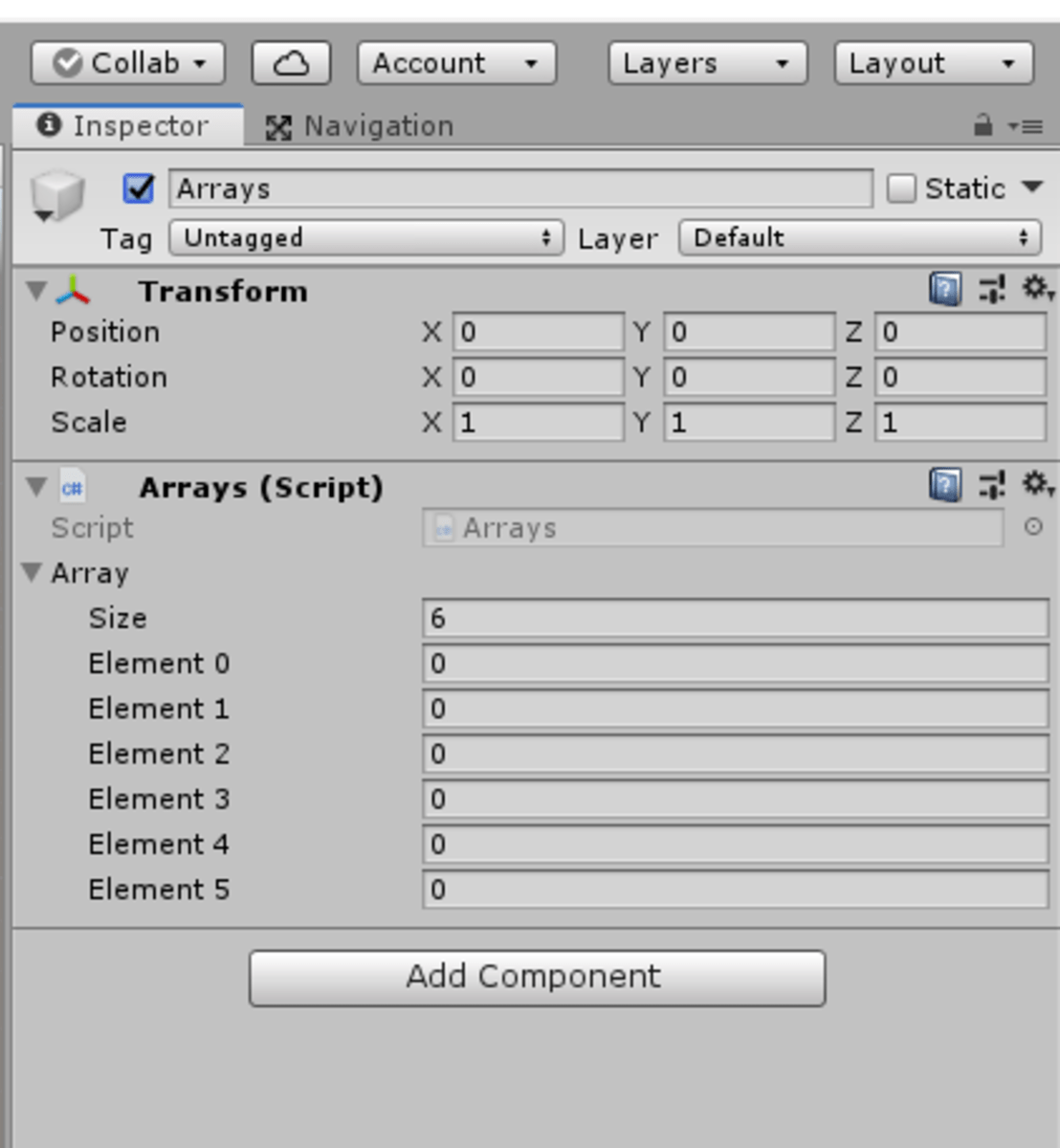The height and width of the screenshot is (1148, 1060).
Task: Click the array Size input field
Action: (x=736, y=618)
